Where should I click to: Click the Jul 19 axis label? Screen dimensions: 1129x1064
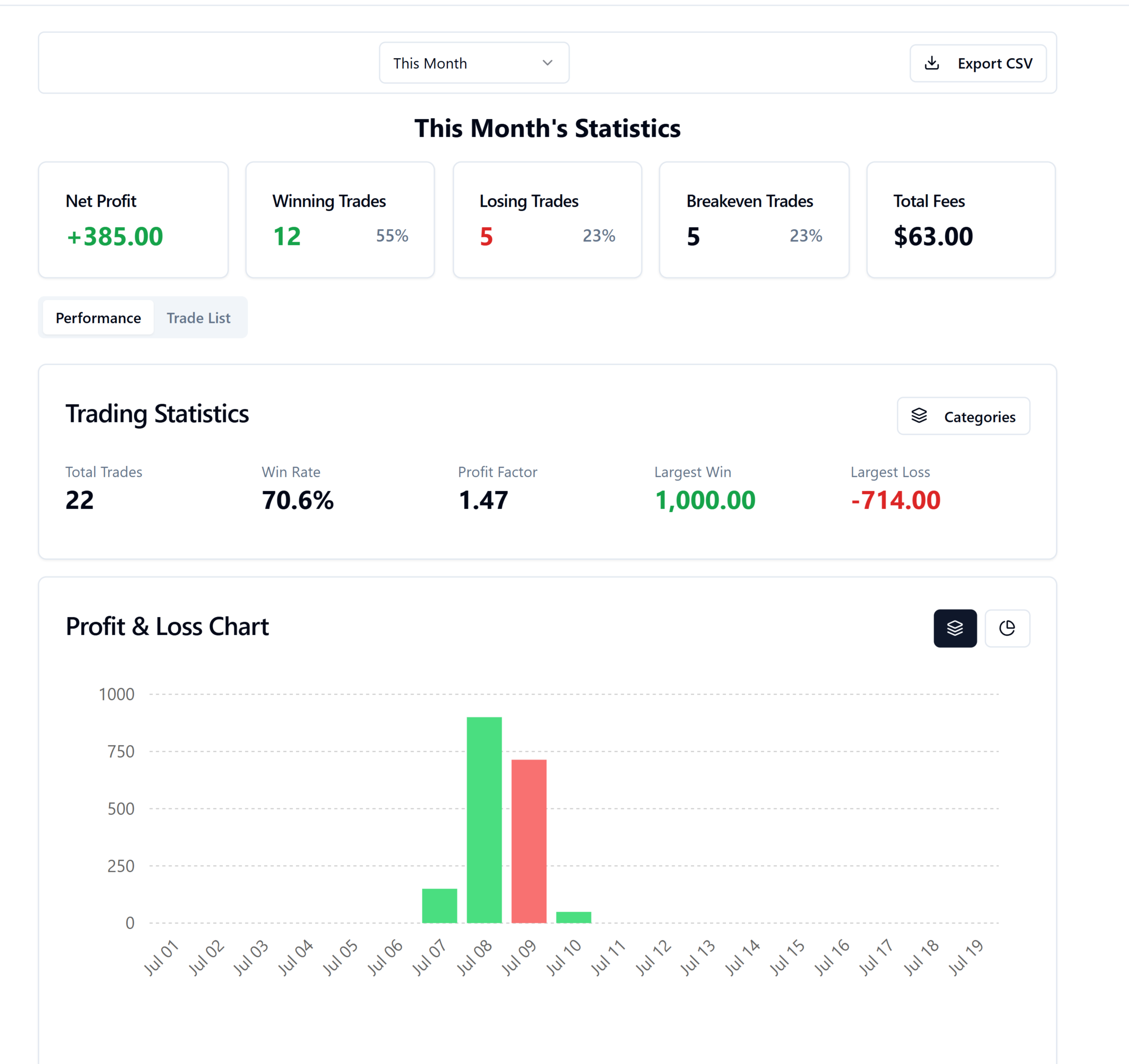pyautogui.click(x=966, y=957)
